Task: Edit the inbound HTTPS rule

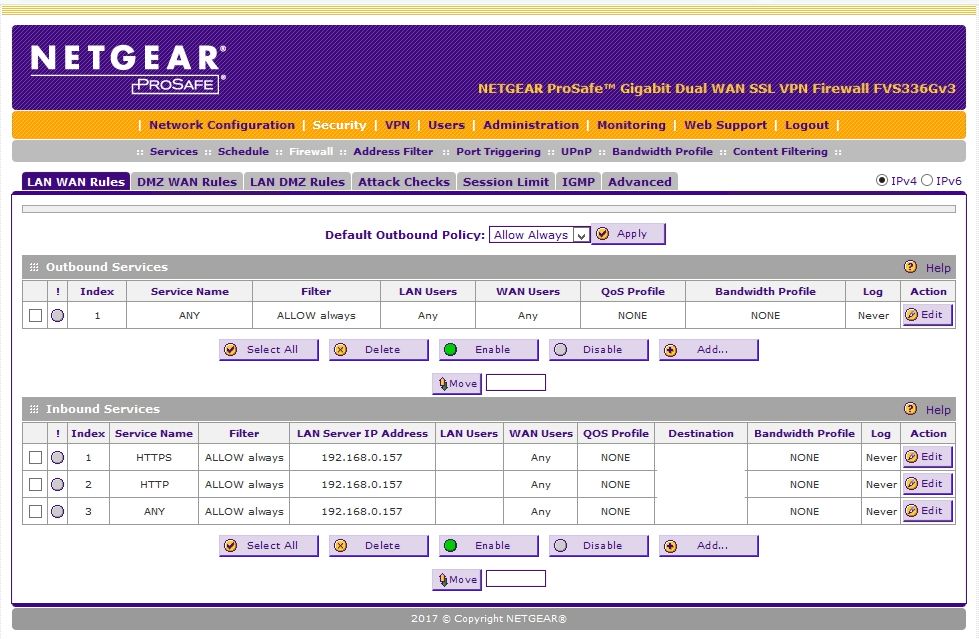Action: pyautogui.click(x=927, y=457)
